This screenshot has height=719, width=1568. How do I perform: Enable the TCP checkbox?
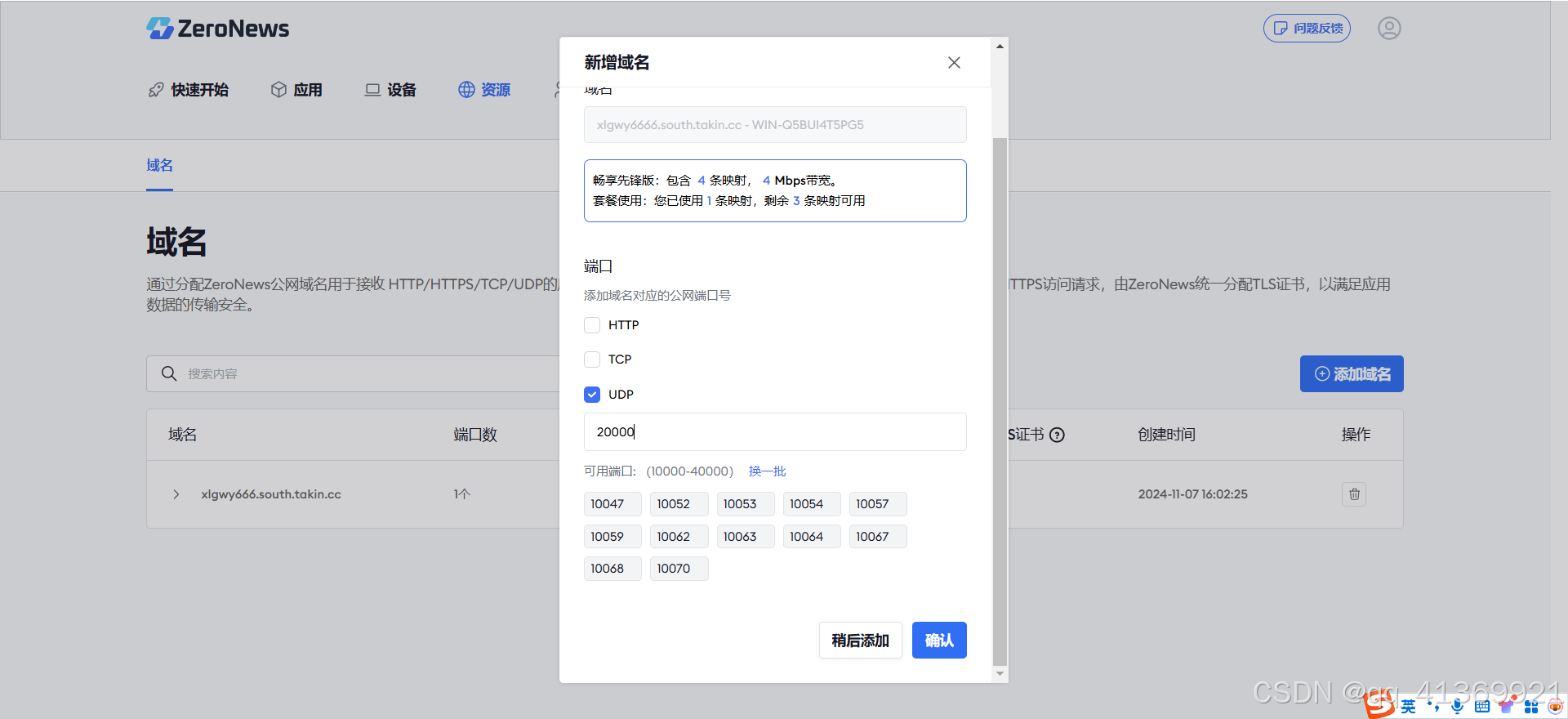(x=592, y=359)
